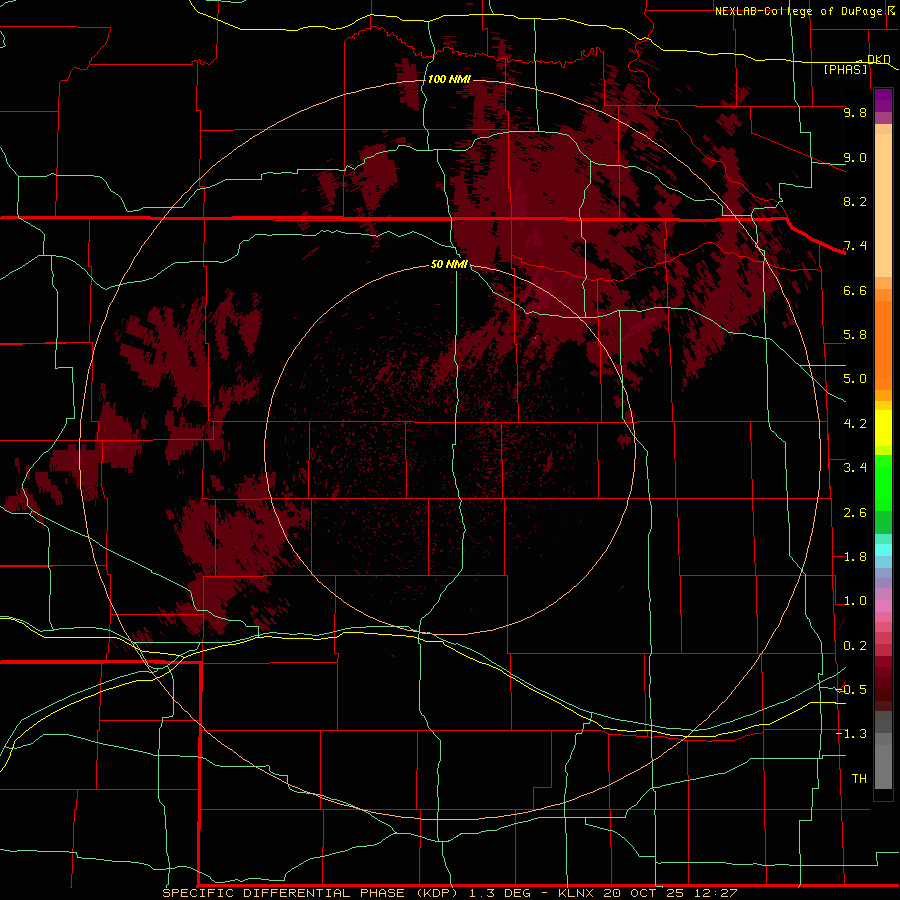Click the 8.2 scale value
This screenshot has height=900, width=900.
(855, 201)
